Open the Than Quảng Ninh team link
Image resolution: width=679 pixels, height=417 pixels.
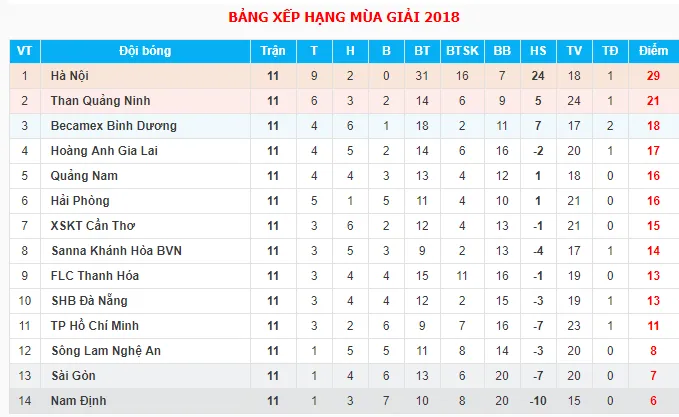click(100, 101)
